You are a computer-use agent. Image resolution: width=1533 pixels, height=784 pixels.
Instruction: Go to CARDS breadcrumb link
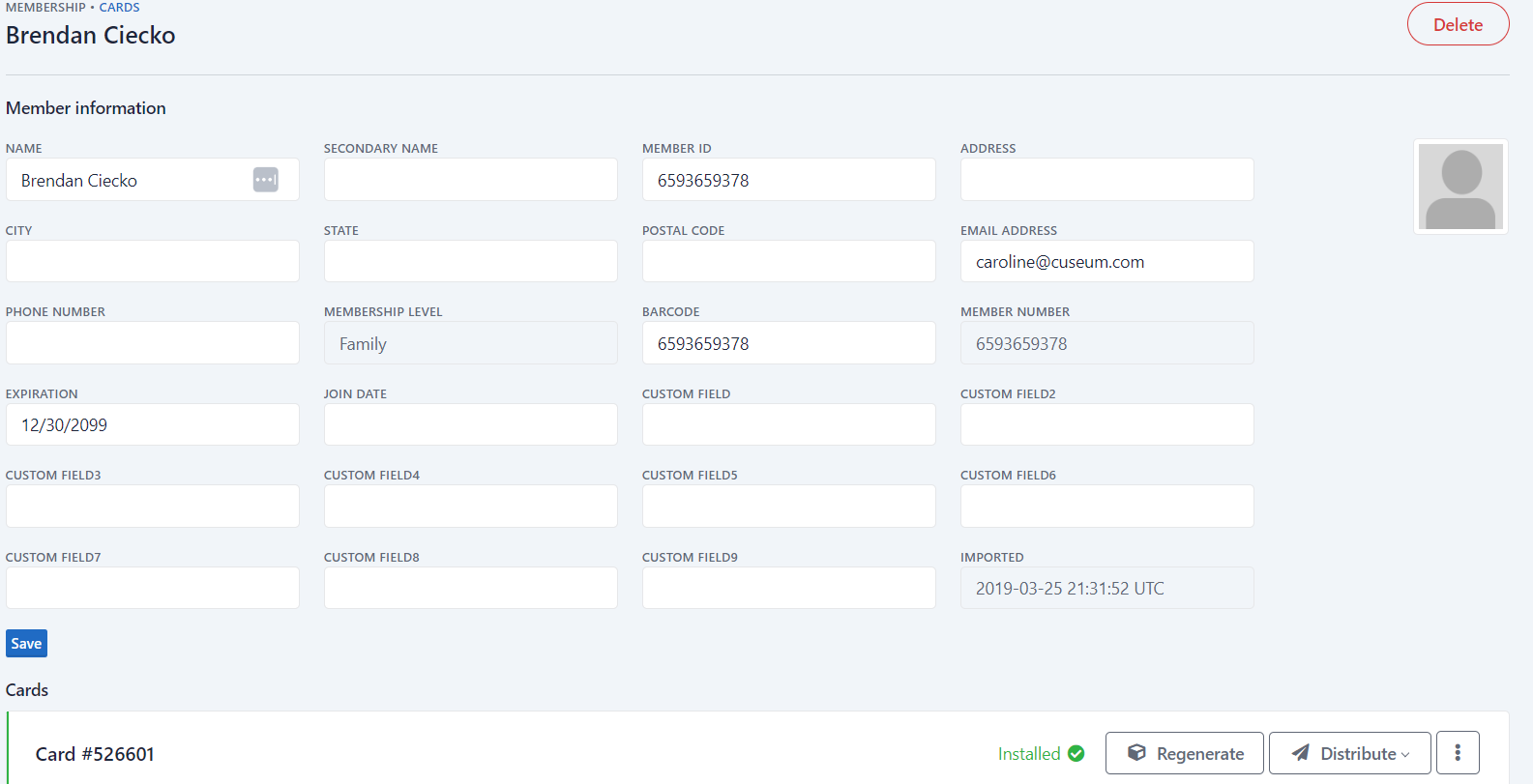119,8
